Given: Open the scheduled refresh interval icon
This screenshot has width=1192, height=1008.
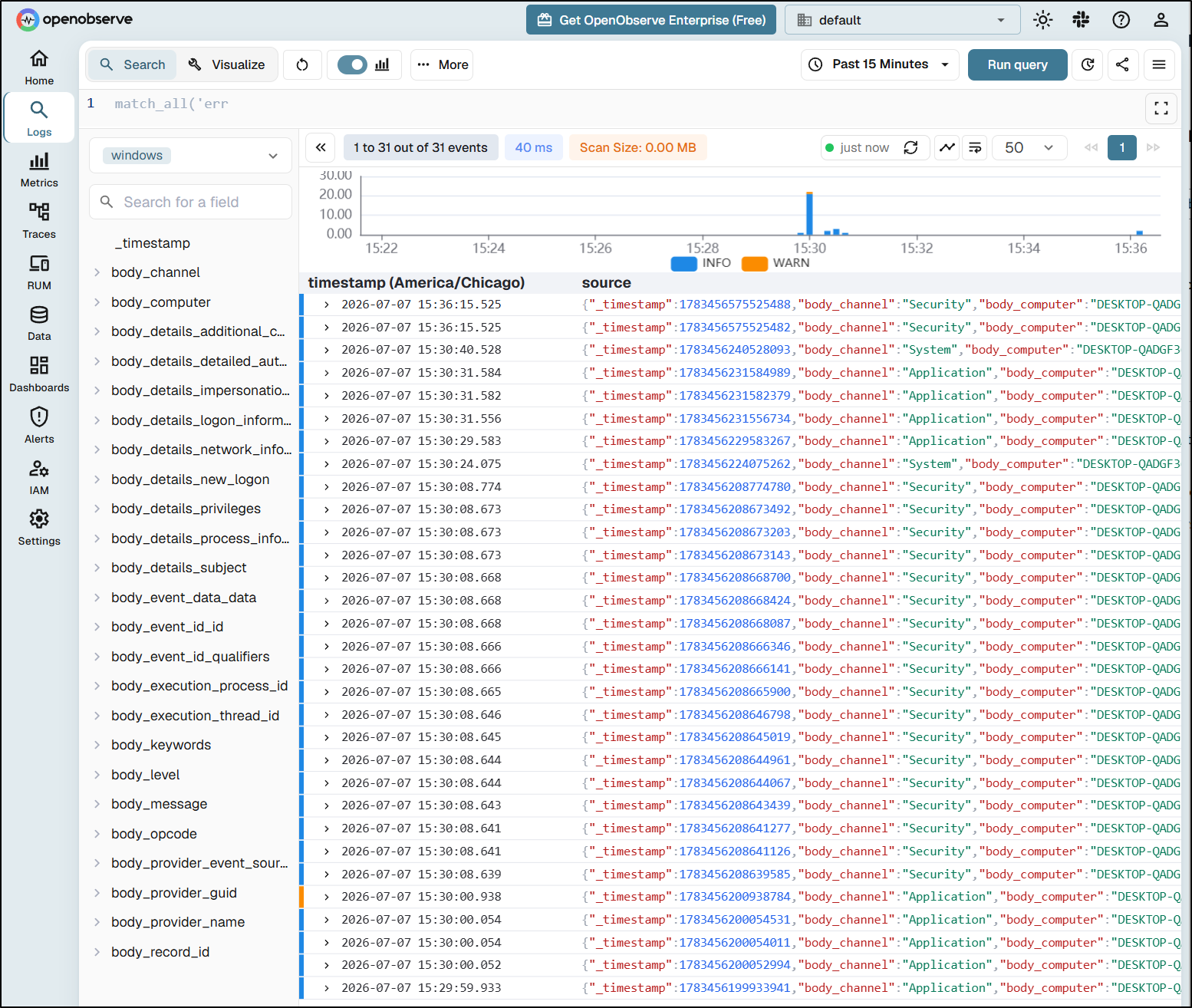Looking at the screenshot, I should pyautogui.click(x=1088, y=64).
